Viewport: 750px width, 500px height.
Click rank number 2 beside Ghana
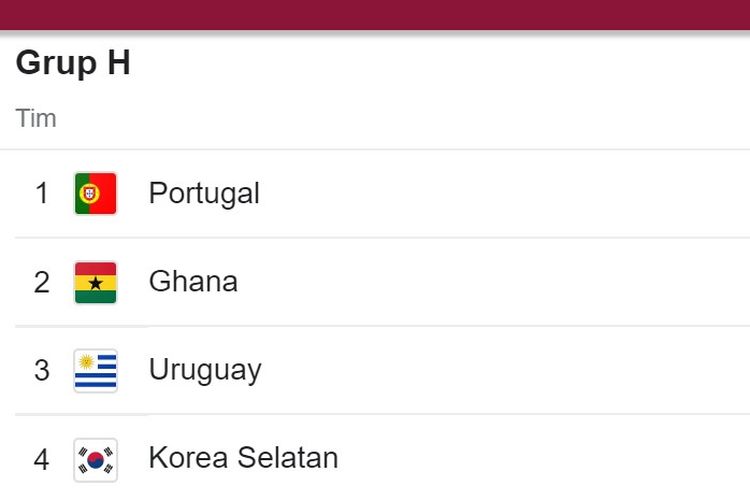pyautogui.click(x=42, y=282)
